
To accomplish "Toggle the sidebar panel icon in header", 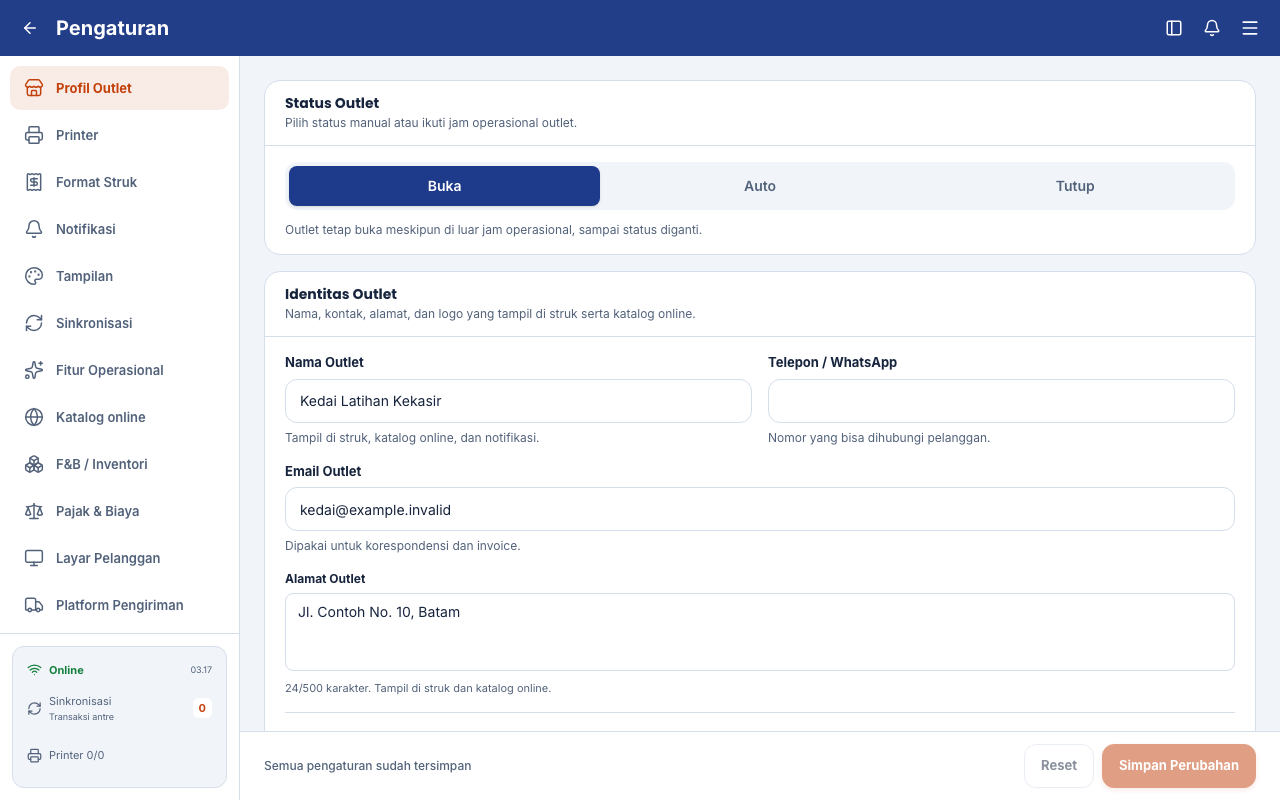I will click(x=1174, y=28).
